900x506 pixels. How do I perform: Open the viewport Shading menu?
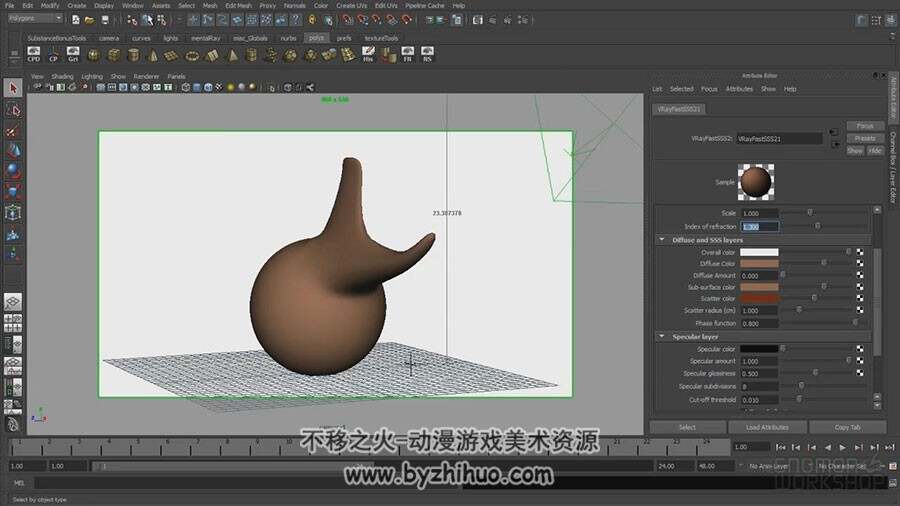(x=63, y=76)
